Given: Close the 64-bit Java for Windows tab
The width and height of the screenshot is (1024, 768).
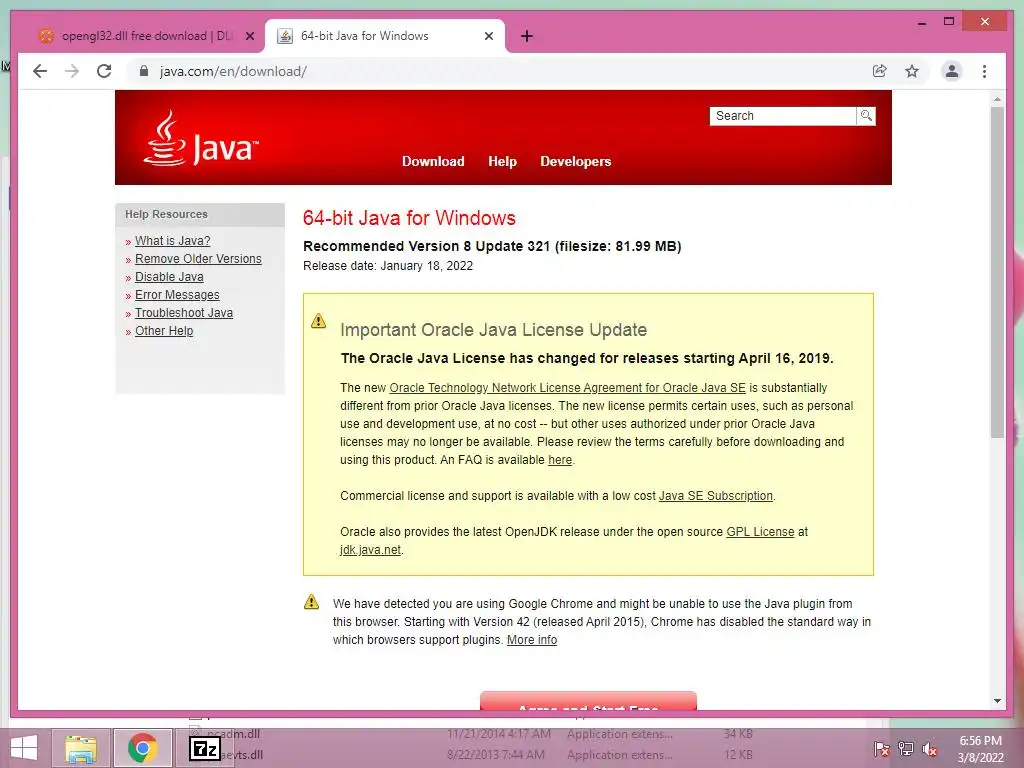Looking at the screenshot, I should [488, 37].
